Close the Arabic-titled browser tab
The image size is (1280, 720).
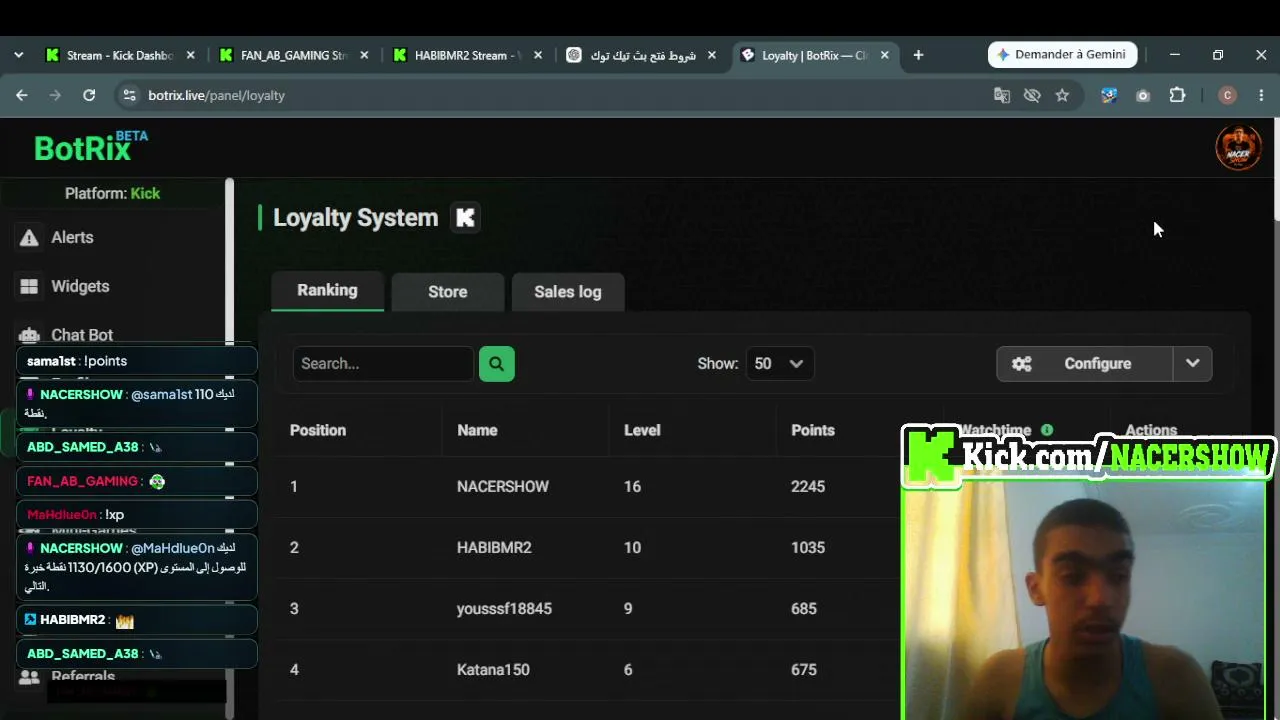(x=712, y=55)
